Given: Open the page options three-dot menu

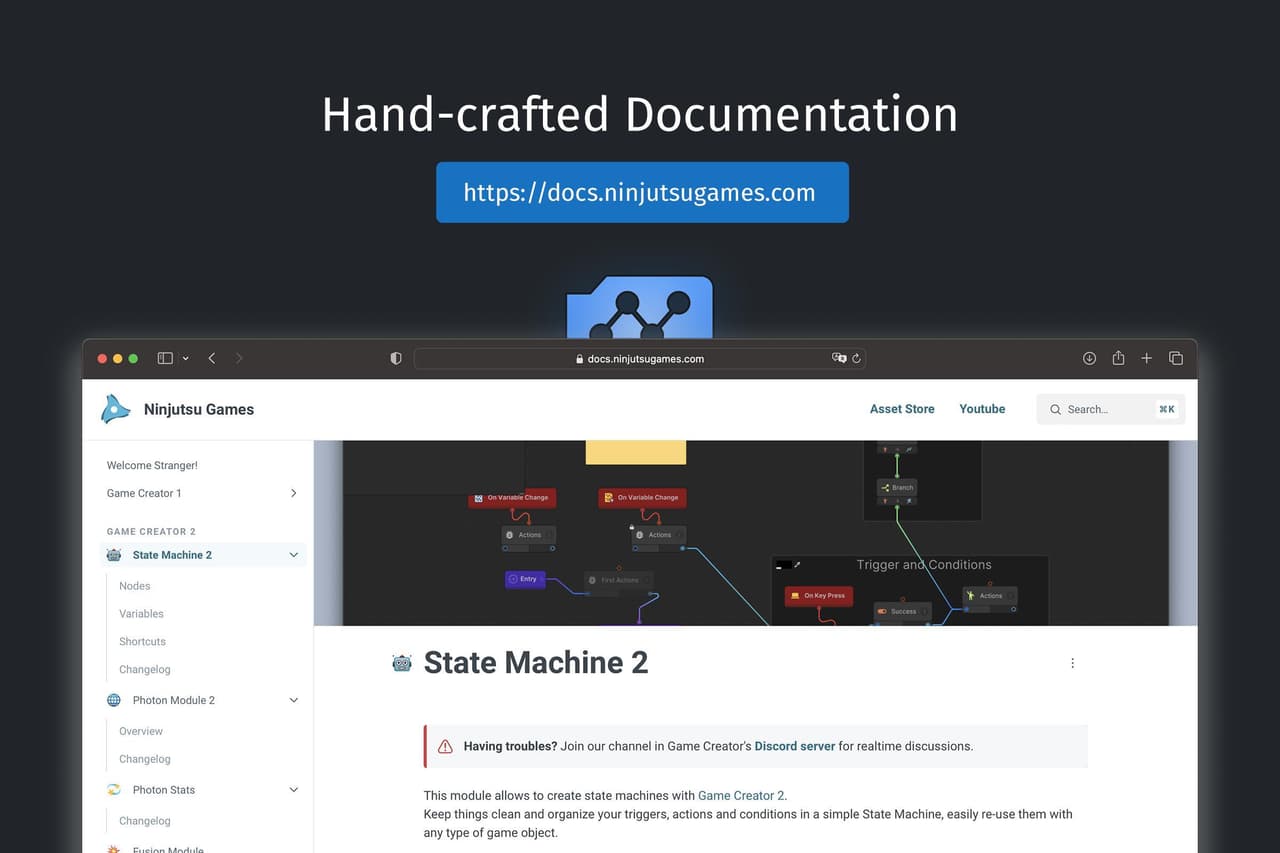Looking at the screenshot, I should click(1072, 663).
